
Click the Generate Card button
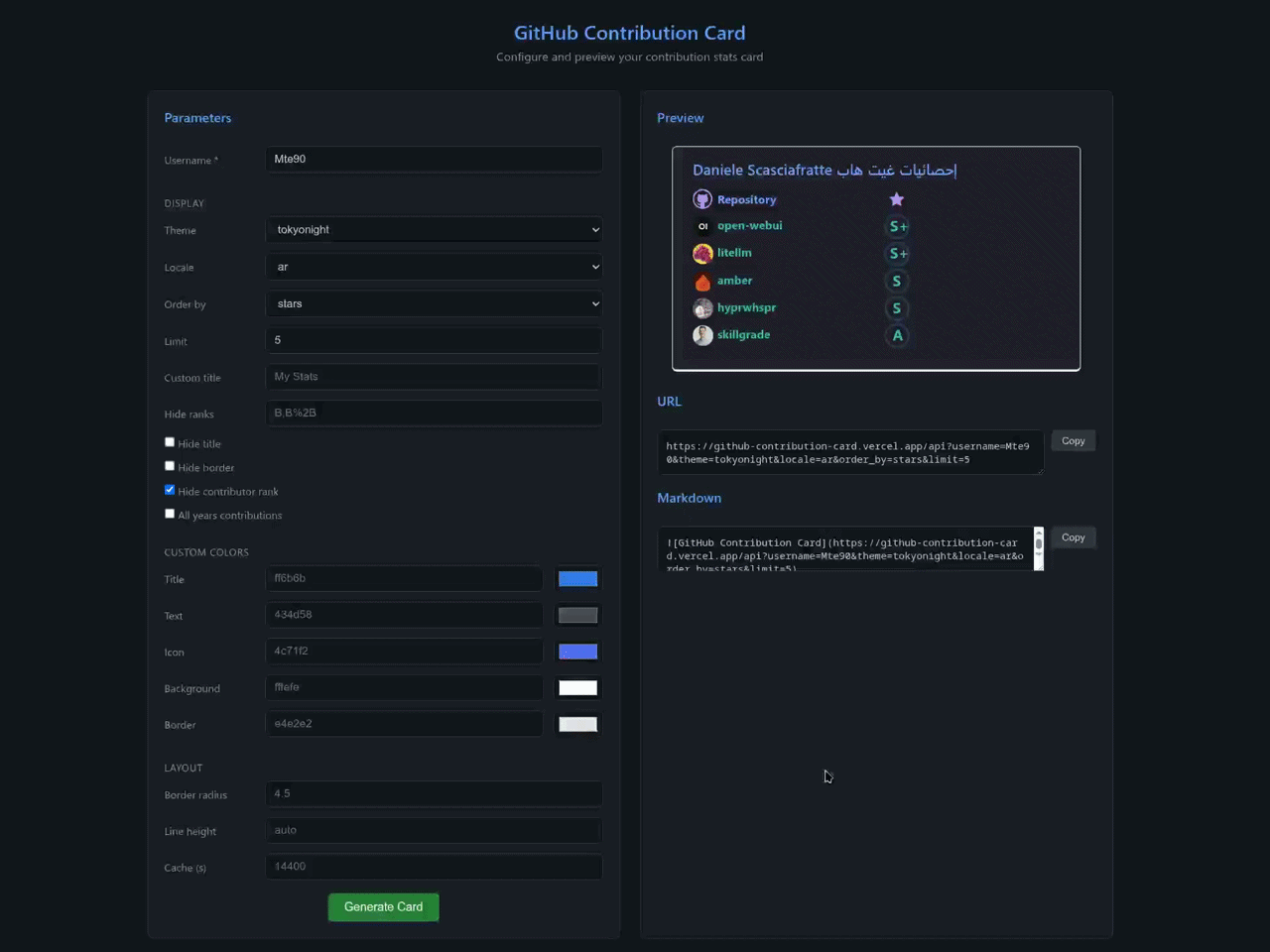pyautogui.click(x=383, y=906)
